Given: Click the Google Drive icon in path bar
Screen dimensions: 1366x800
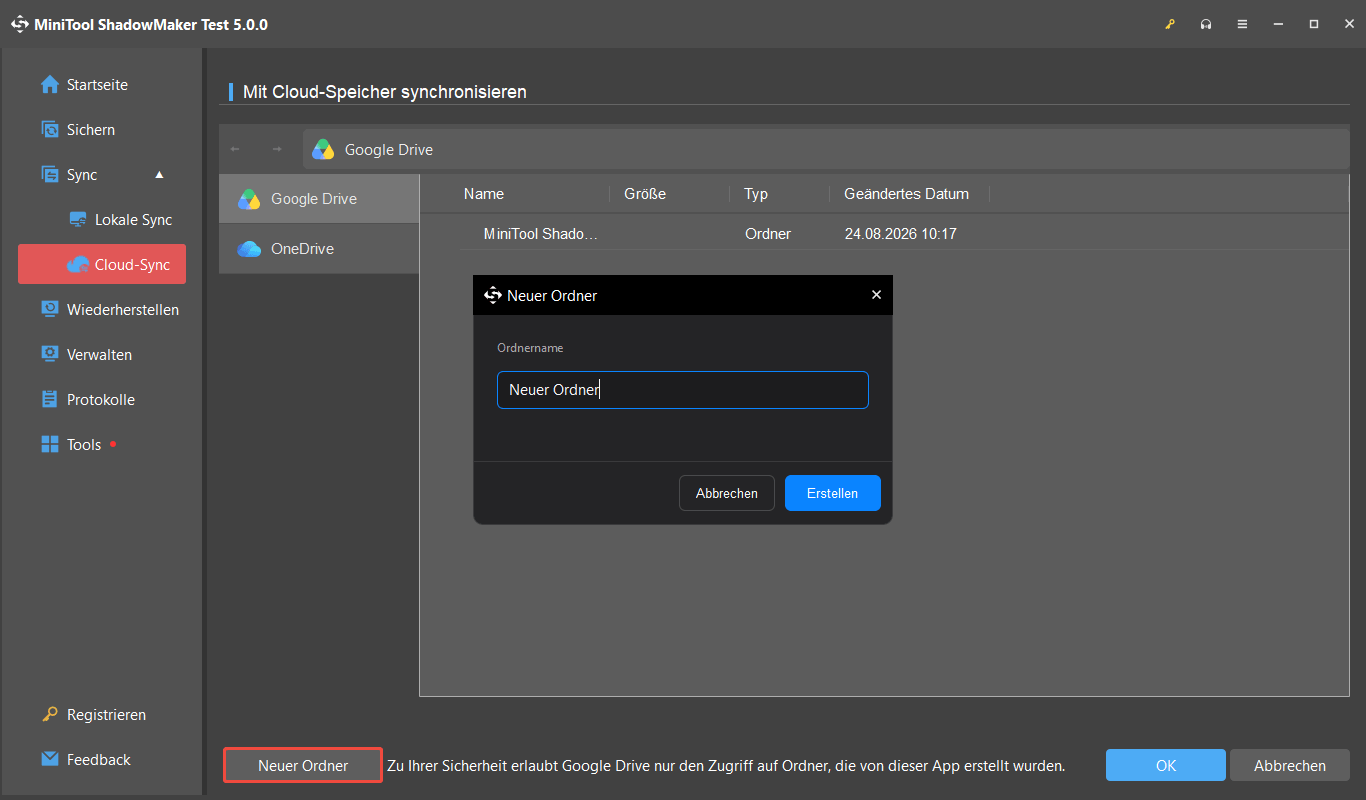Looking at the screenshot, I should 323,150.
